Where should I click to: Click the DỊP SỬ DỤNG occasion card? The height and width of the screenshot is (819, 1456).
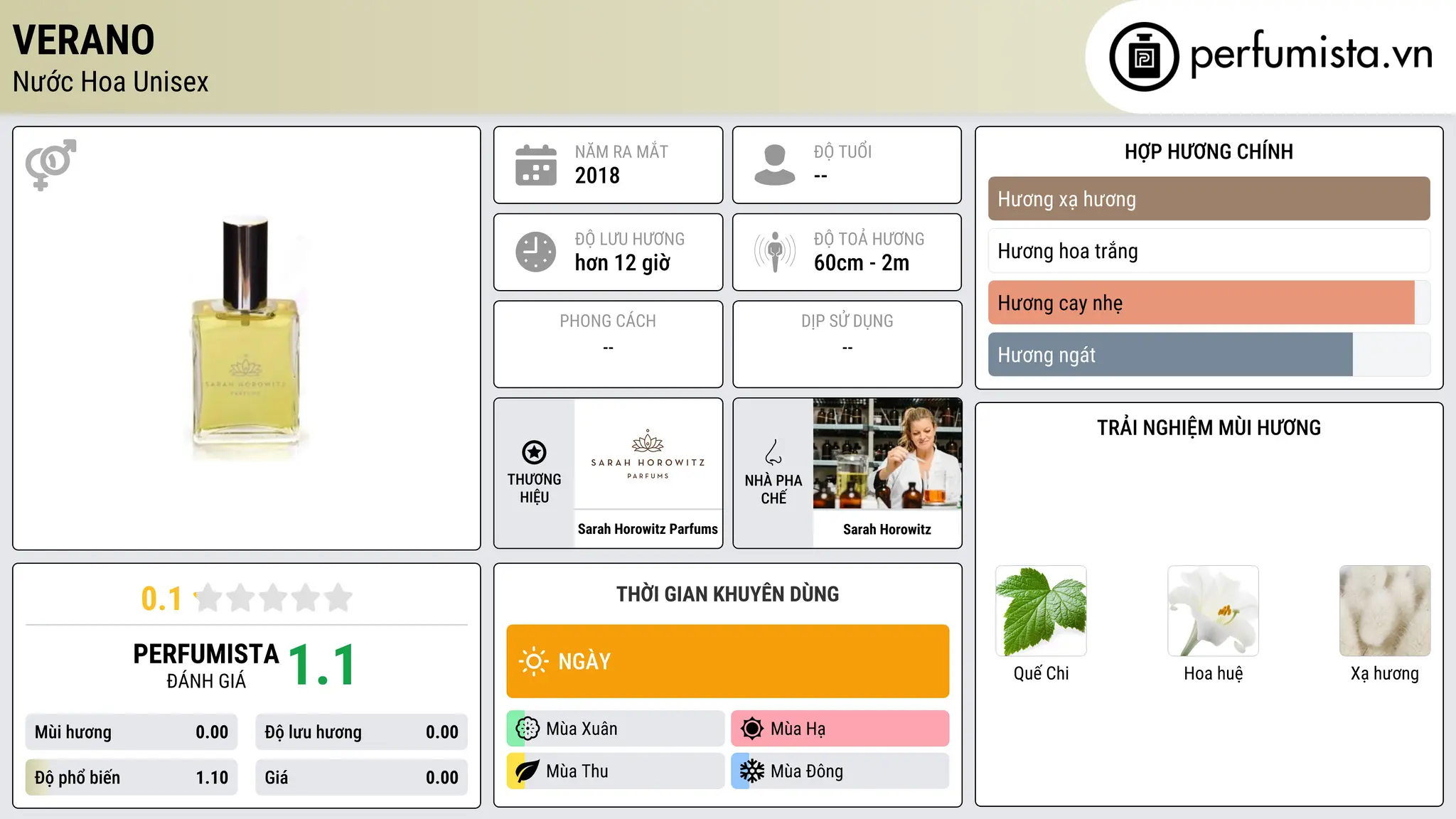pyautogui.click(x=847, y=344)
